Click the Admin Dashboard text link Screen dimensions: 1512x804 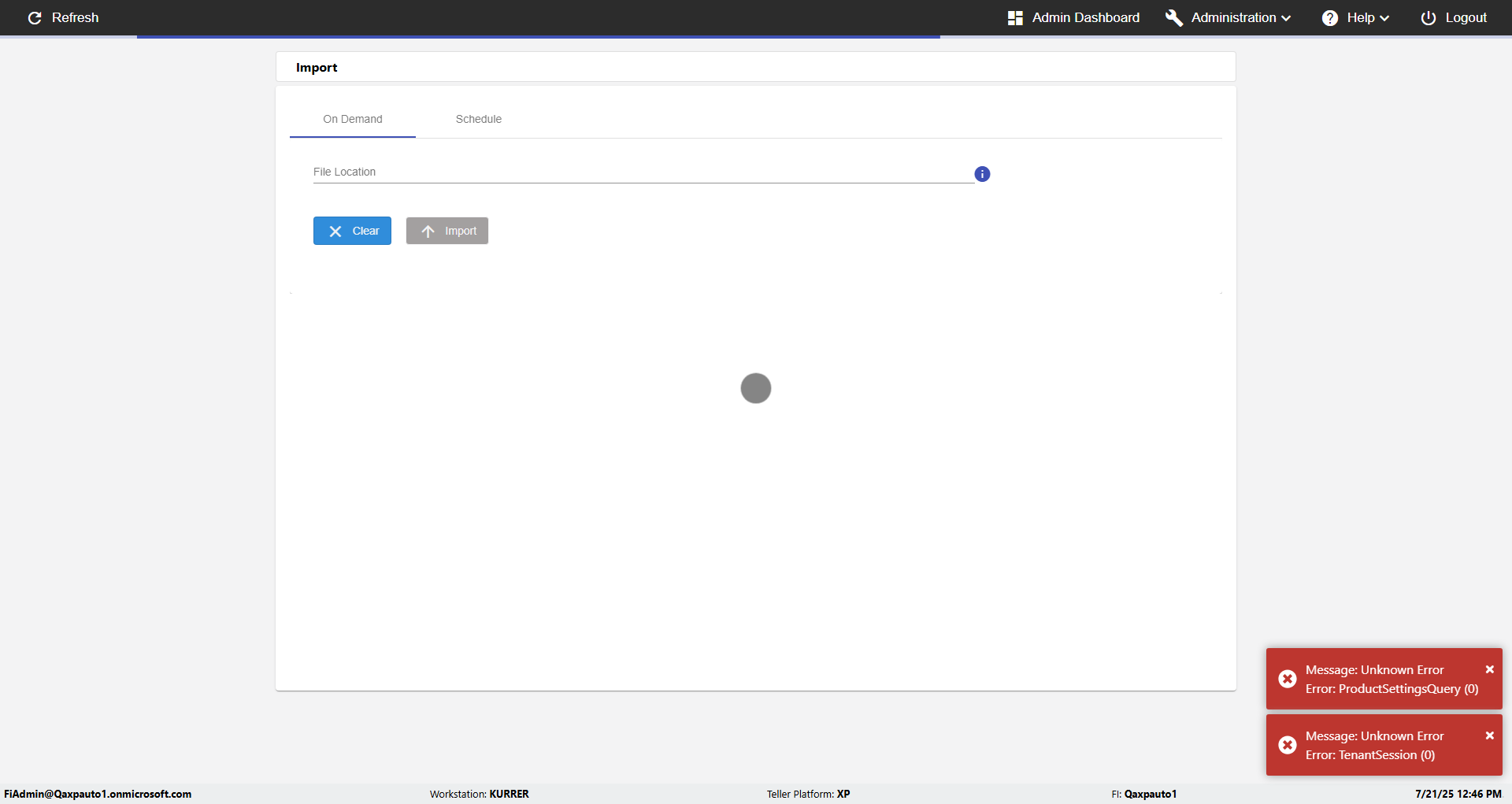[1086, 17]
